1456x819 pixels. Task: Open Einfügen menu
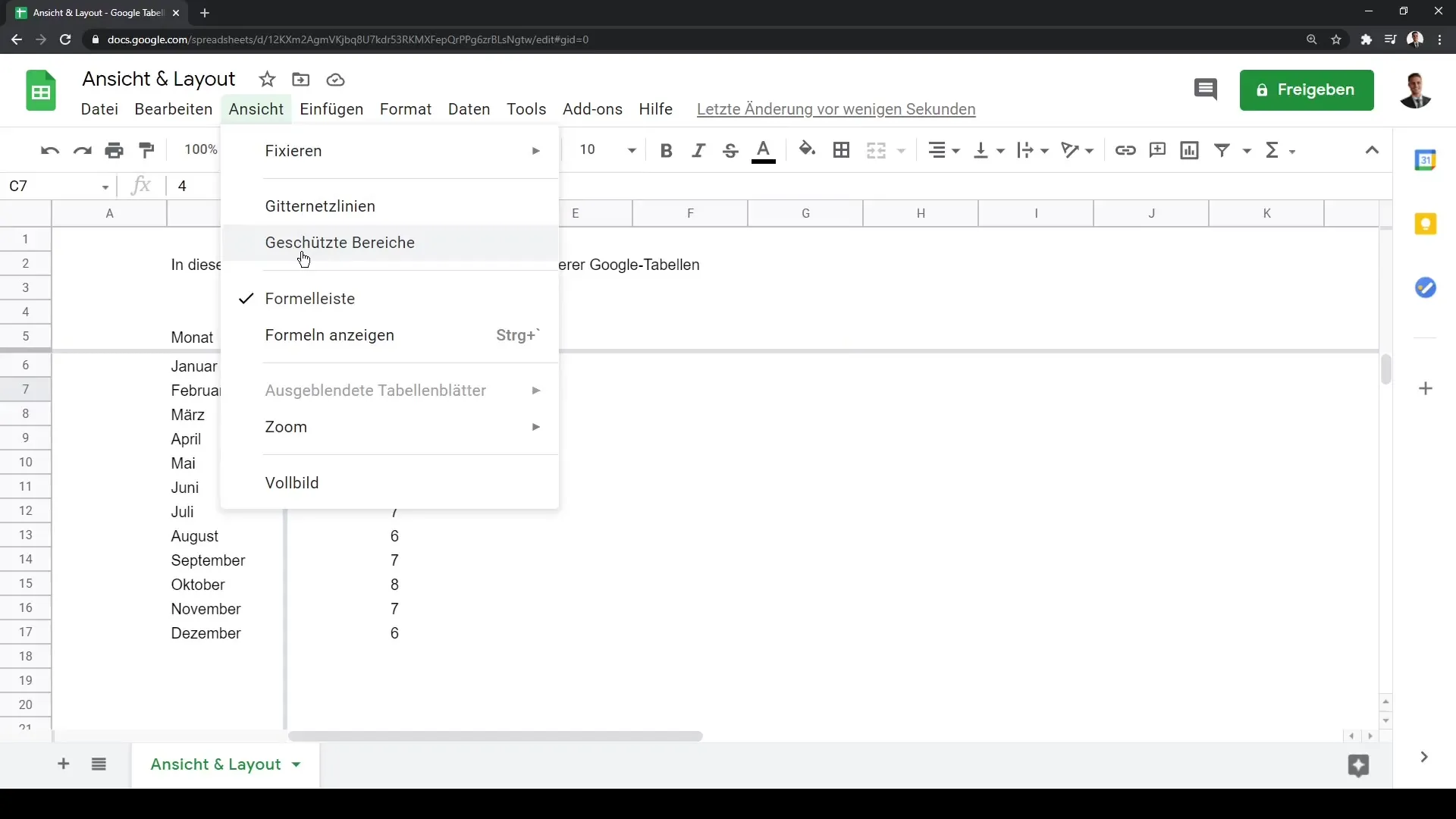pos(331,109)
